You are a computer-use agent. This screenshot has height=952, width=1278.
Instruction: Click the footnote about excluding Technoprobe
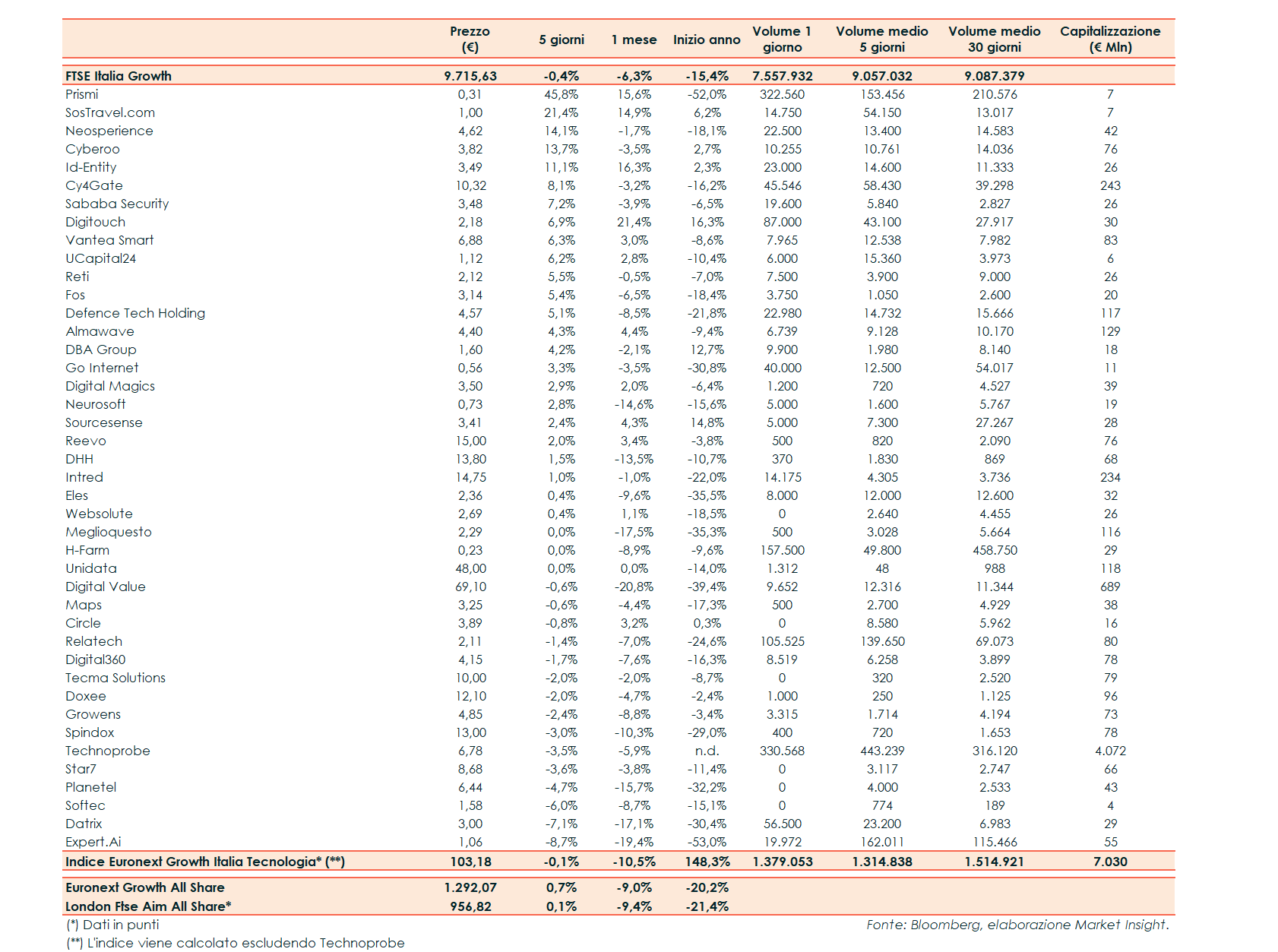click(x=236, y=943)
